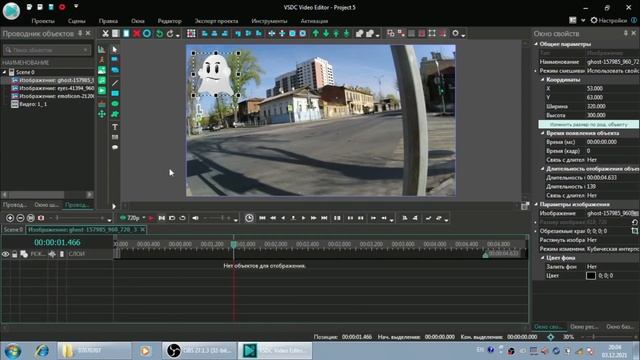This screenshot has height=360, width=640.
Task: Click the timeline zoom-in plus icon
Action: (10, 218)
